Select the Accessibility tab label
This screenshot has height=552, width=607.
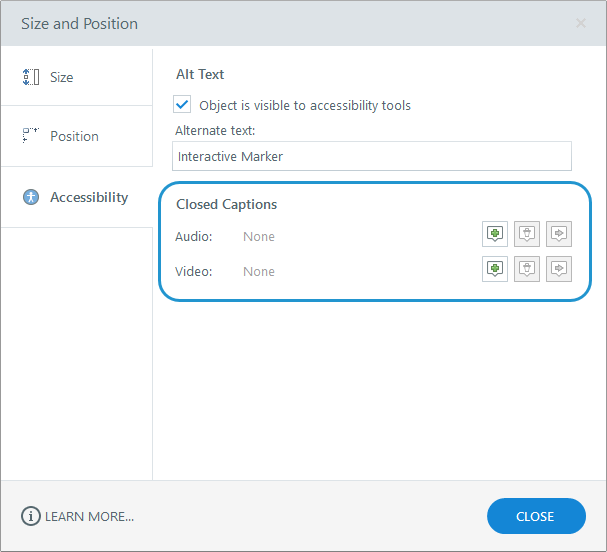click(89, 197)
